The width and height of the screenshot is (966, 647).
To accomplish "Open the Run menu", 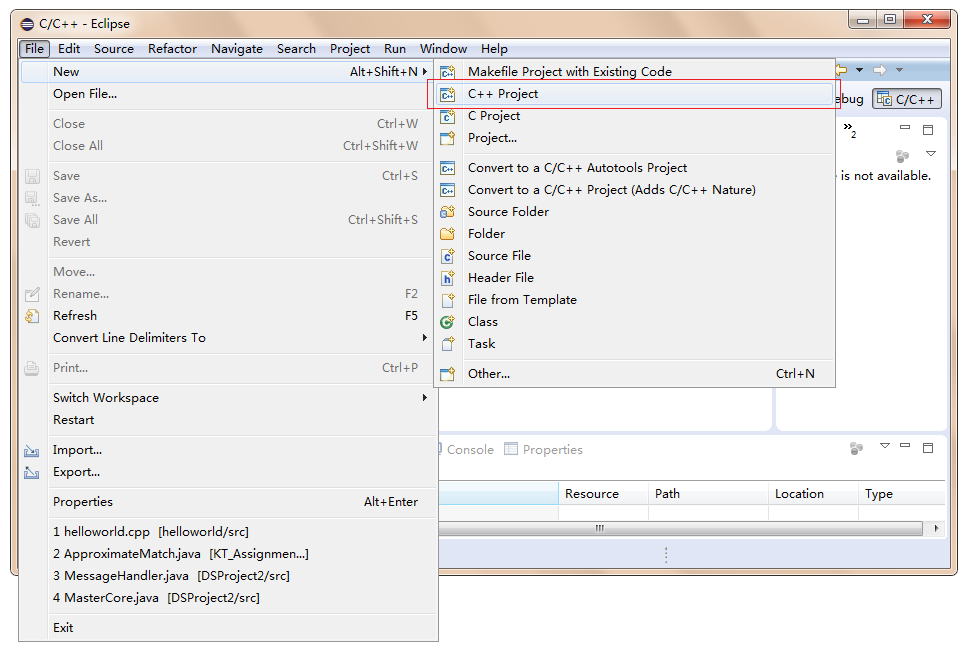I will 395,49.
